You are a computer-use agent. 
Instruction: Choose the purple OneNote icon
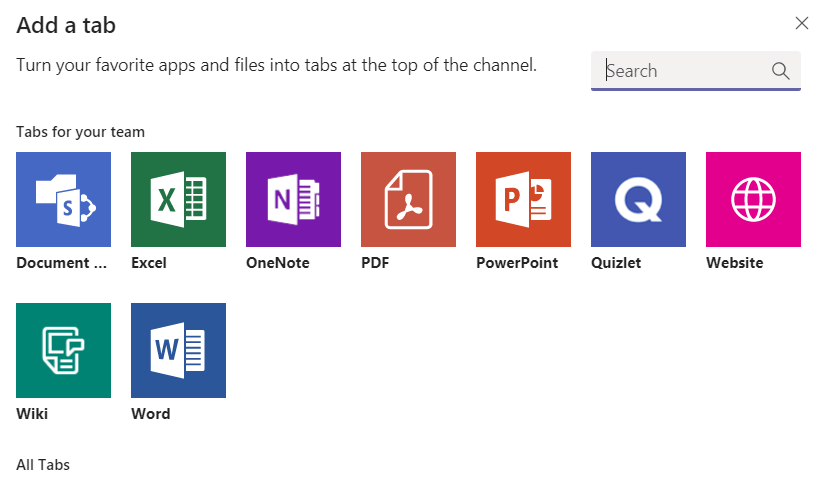click(x=293, y=199)
